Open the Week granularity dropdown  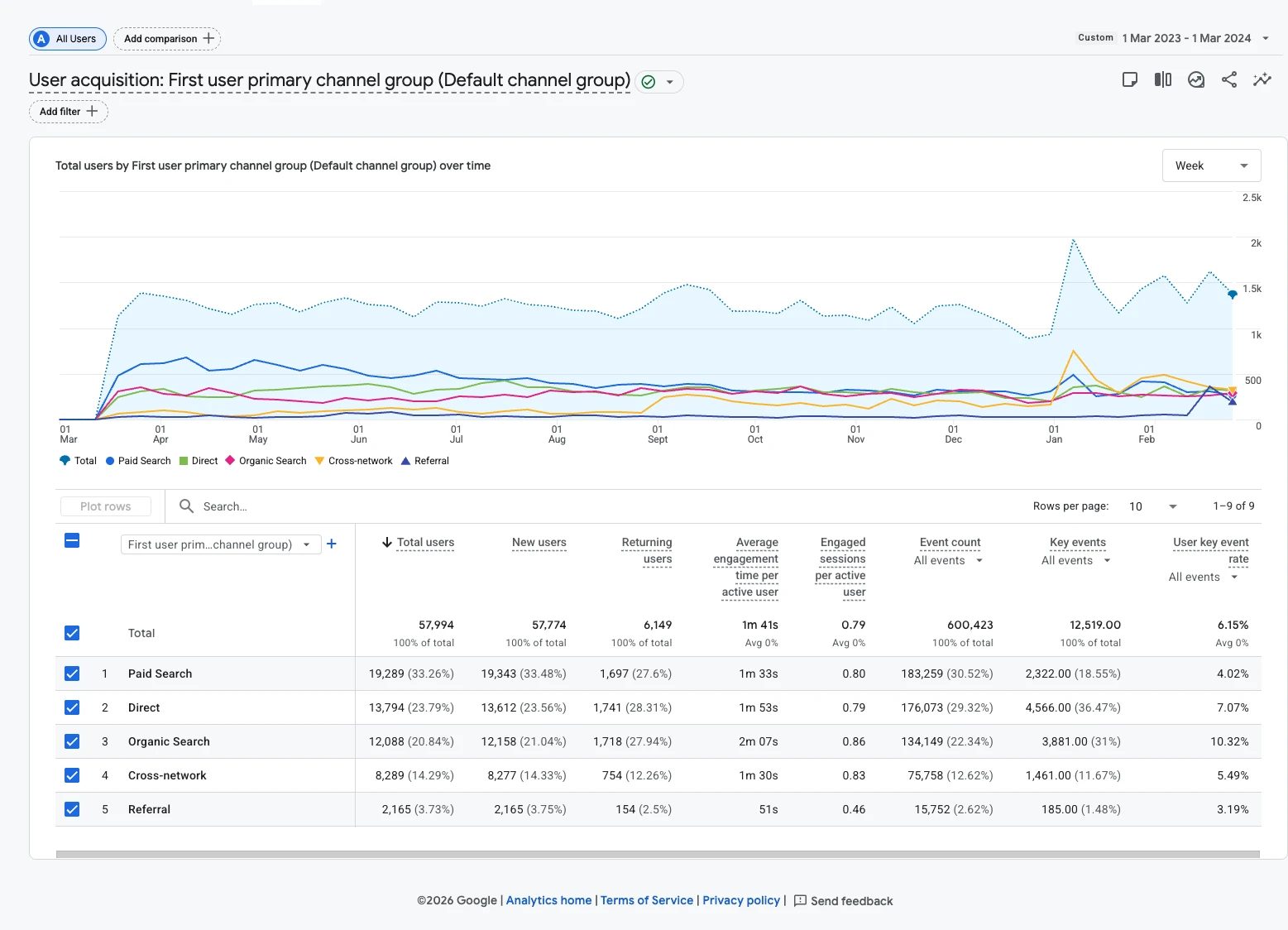(1211, 165)
